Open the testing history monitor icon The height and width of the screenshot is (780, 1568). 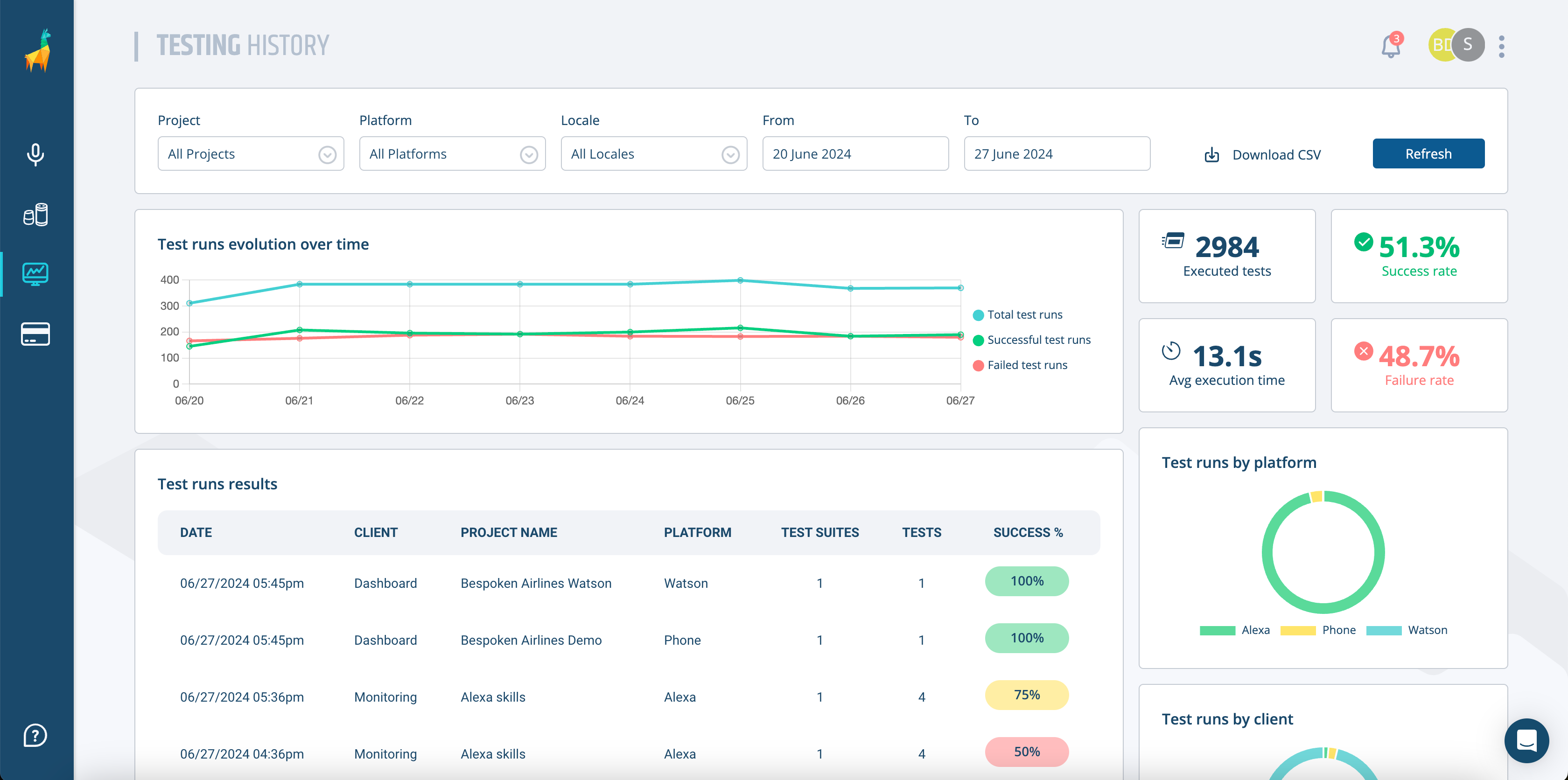[35, 274]
